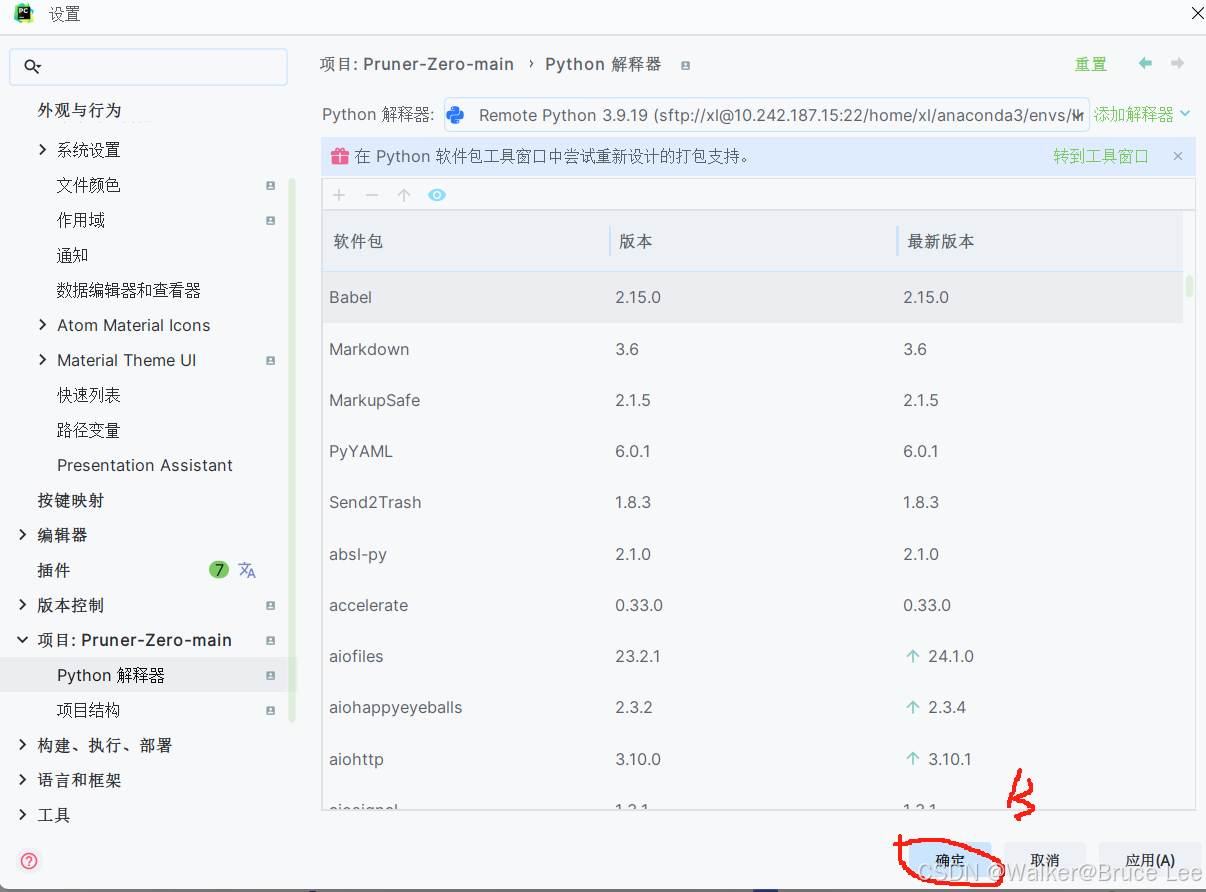
Task: Open the 添加解释器 dropdown
Action: click(x=1142, y=115)
